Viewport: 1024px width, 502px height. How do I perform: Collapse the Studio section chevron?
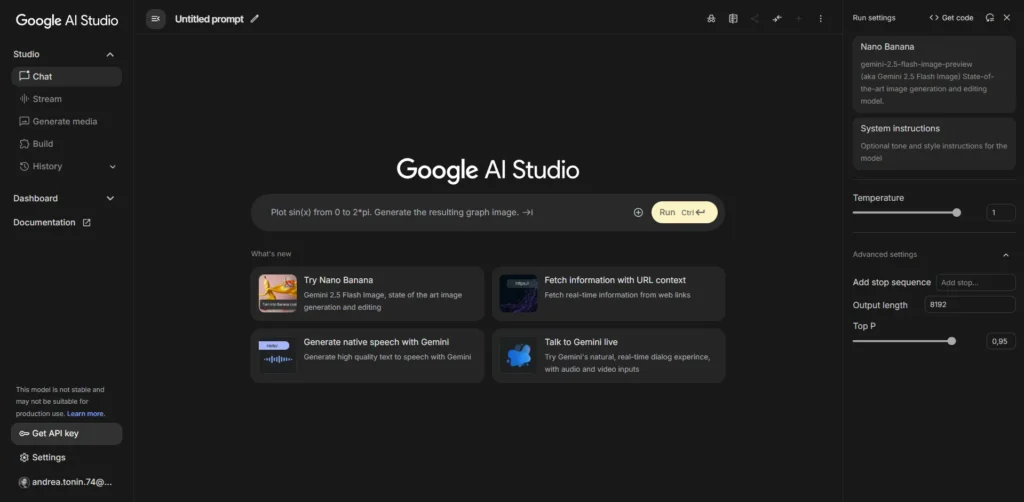110,55
